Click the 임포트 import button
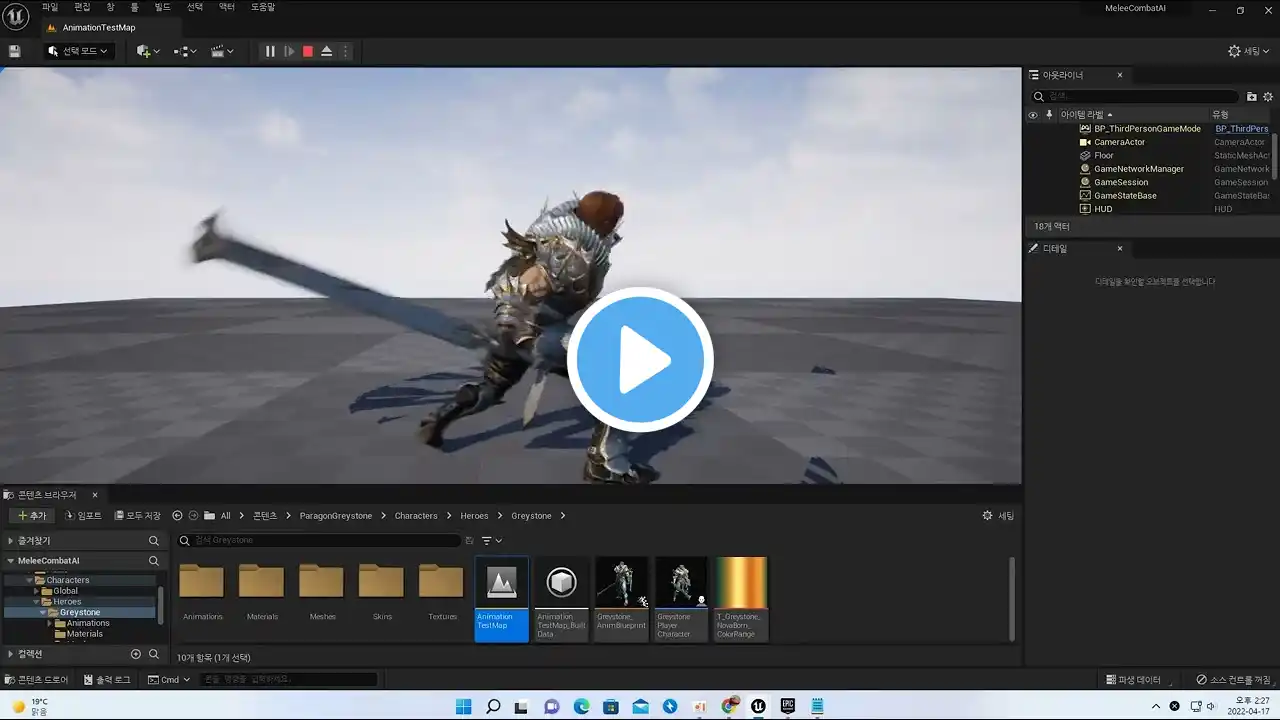Viewport: 1280px width, 720px height. [83, 516]
